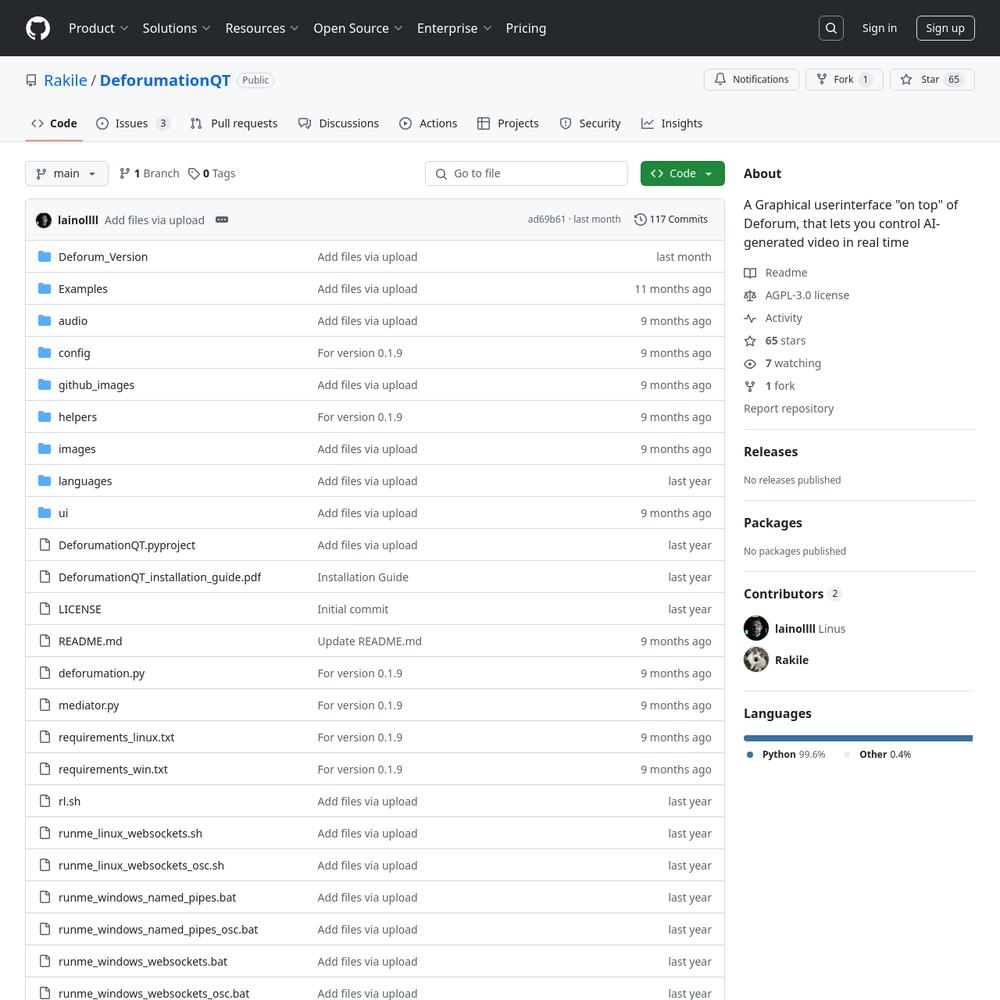1000x1000 pixels.
Task: Click the Sign up button
Action: tap(945, 28)
